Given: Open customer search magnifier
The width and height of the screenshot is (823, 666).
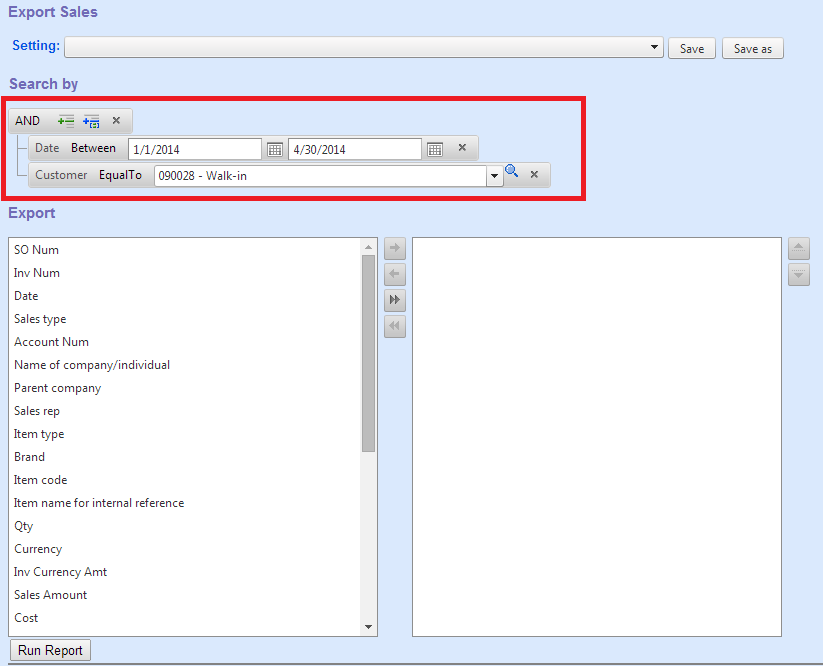Looking at the screenshot, I should (511, 171).
